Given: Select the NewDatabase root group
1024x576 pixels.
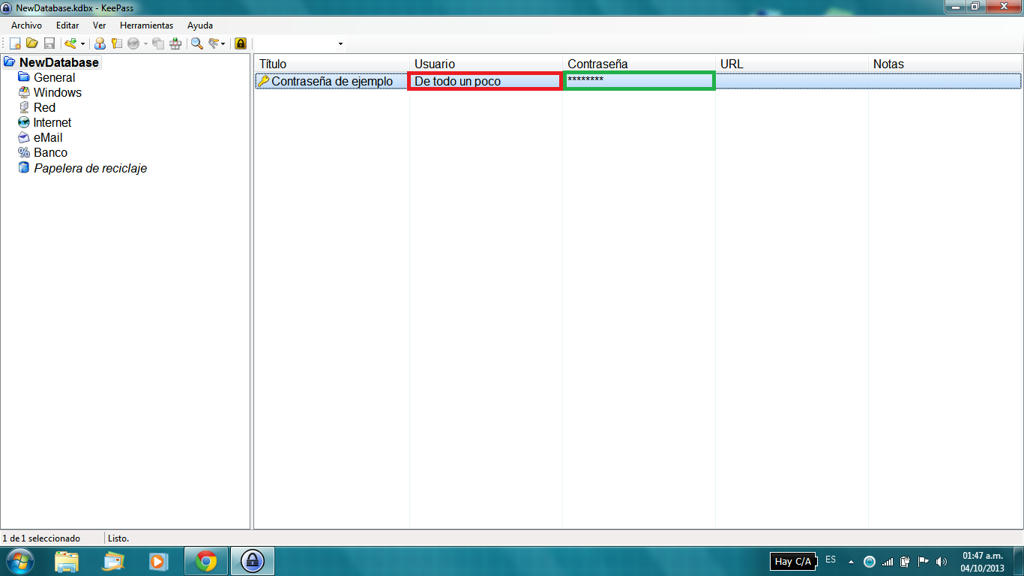Looking at the screenshot, I should pyautogui.click(x=59, y=63).
